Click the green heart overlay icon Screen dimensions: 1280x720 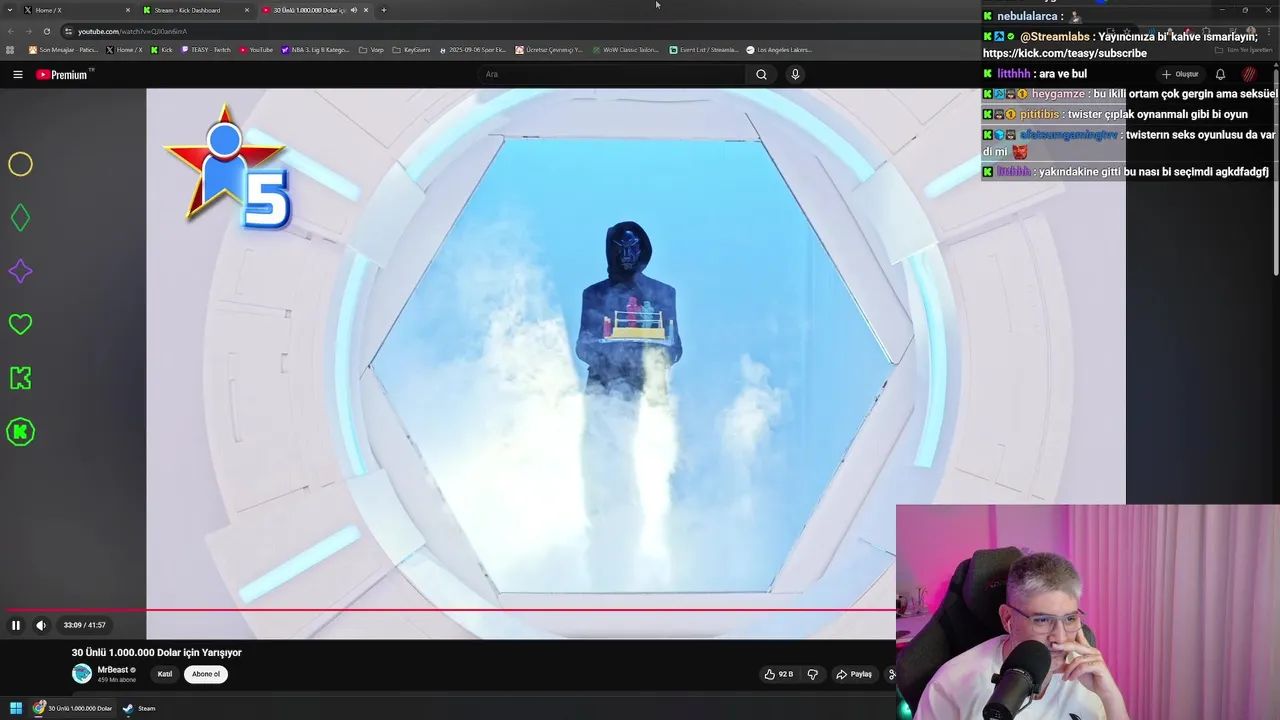pos(20,324)
